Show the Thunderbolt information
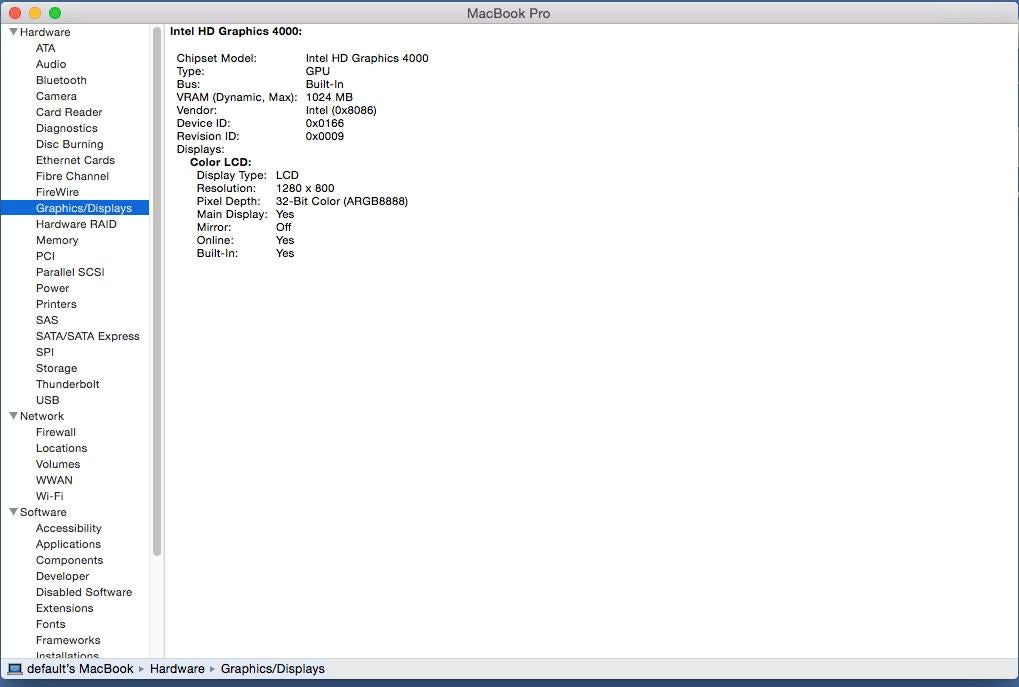The image size is (1019, 687). click(x=67, y=384)
